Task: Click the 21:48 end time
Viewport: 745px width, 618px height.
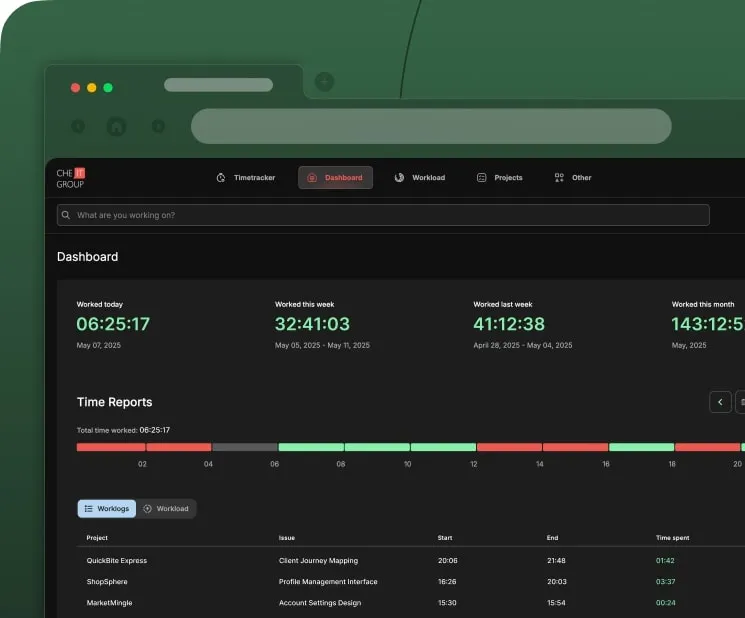Action: [x=556, y=561]
